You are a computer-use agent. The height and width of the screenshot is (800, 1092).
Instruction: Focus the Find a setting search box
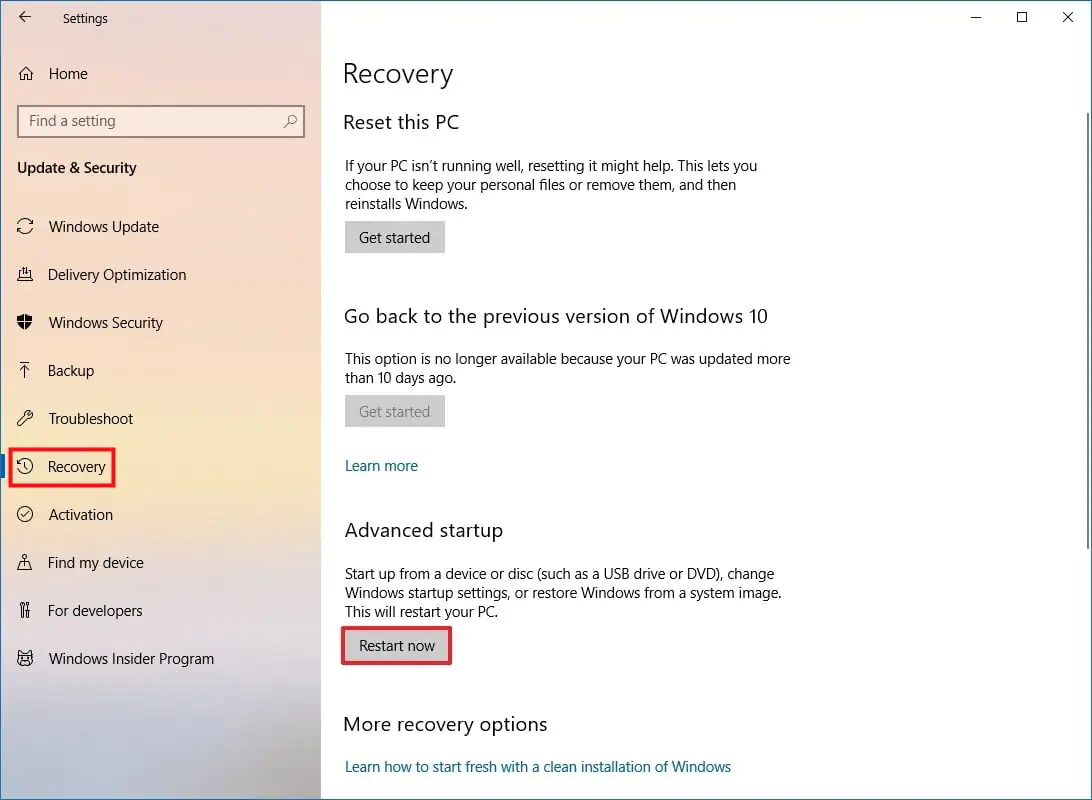click(150, 121)
